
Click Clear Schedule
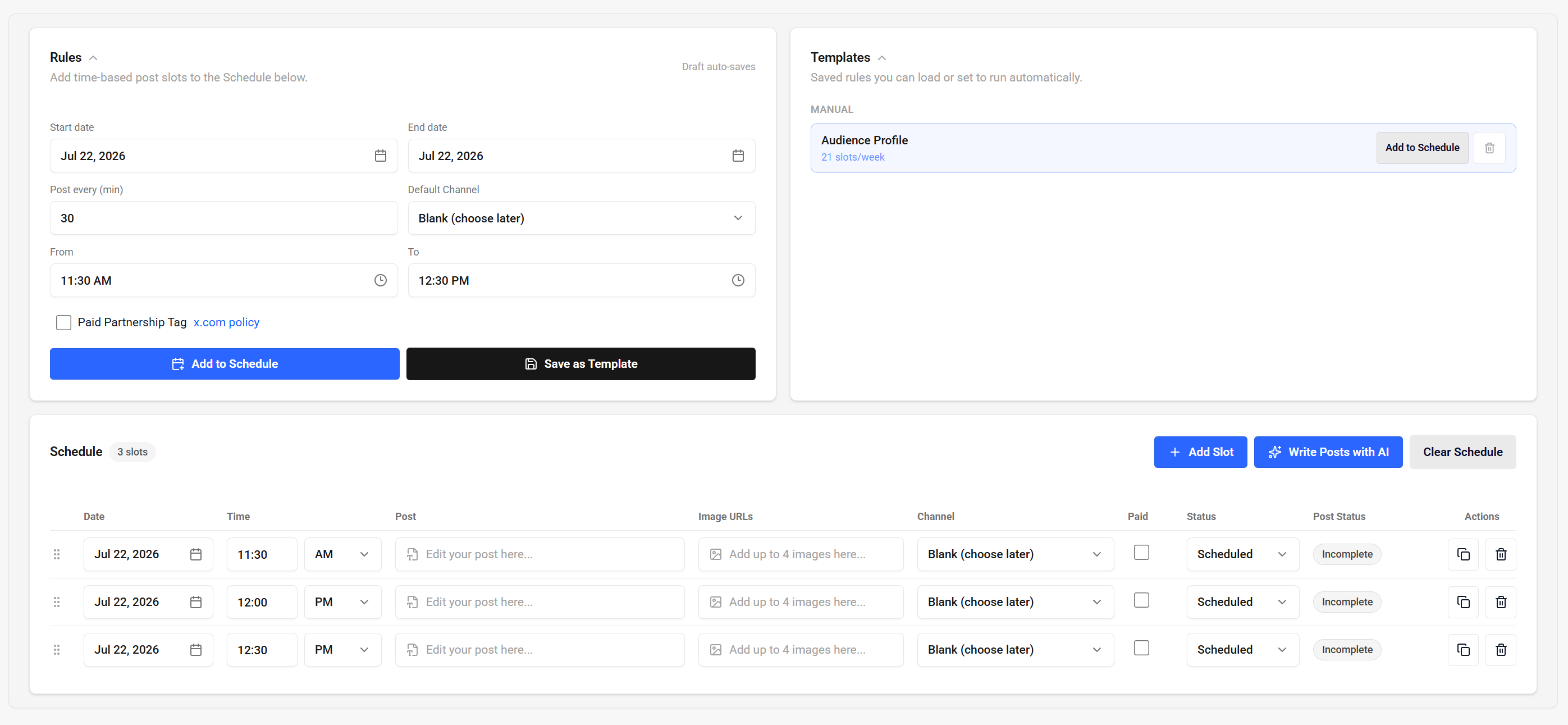1462,452
